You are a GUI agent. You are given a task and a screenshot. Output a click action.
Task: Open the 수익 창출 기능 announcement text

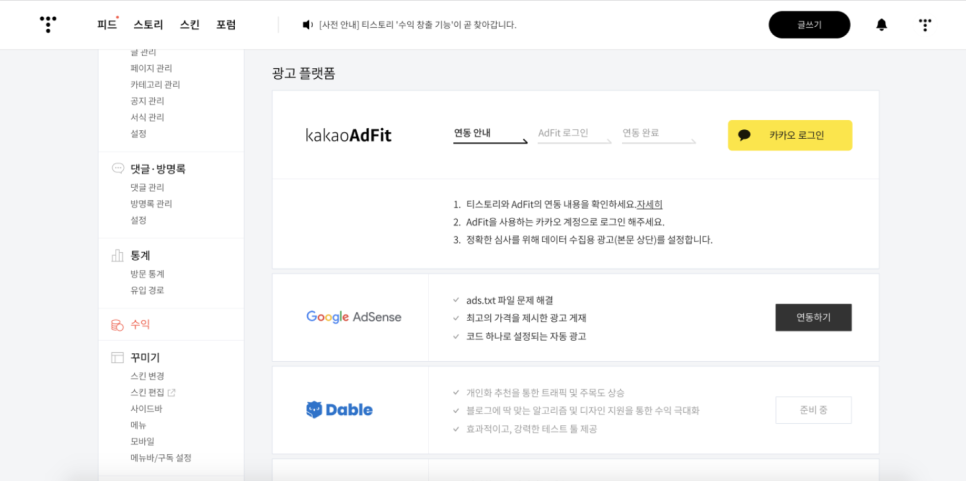pyautogui.click(x=418, y=25)
